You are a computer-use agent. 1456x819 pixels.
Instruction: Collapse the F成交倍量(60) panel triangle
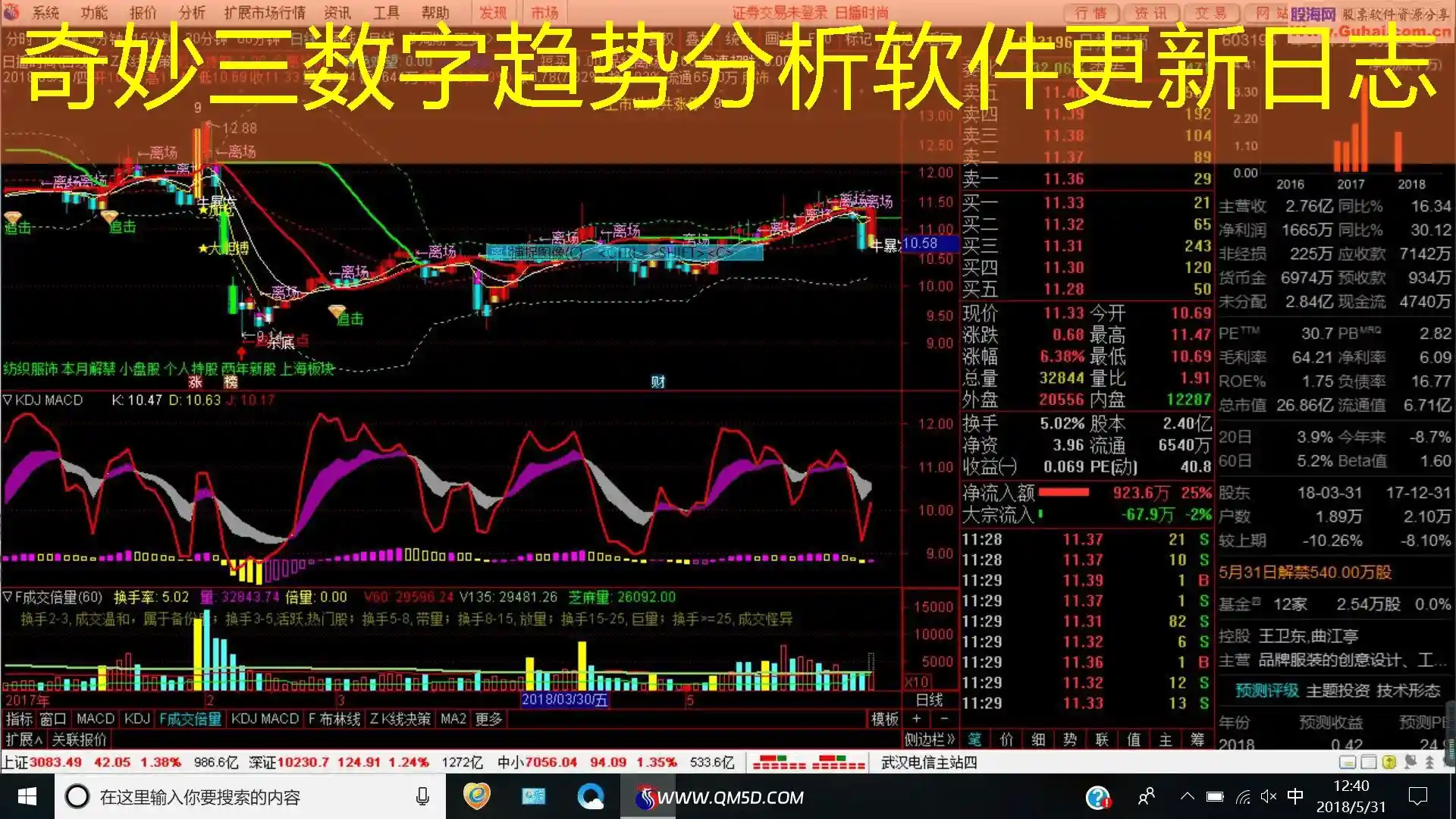coord(8,597)
